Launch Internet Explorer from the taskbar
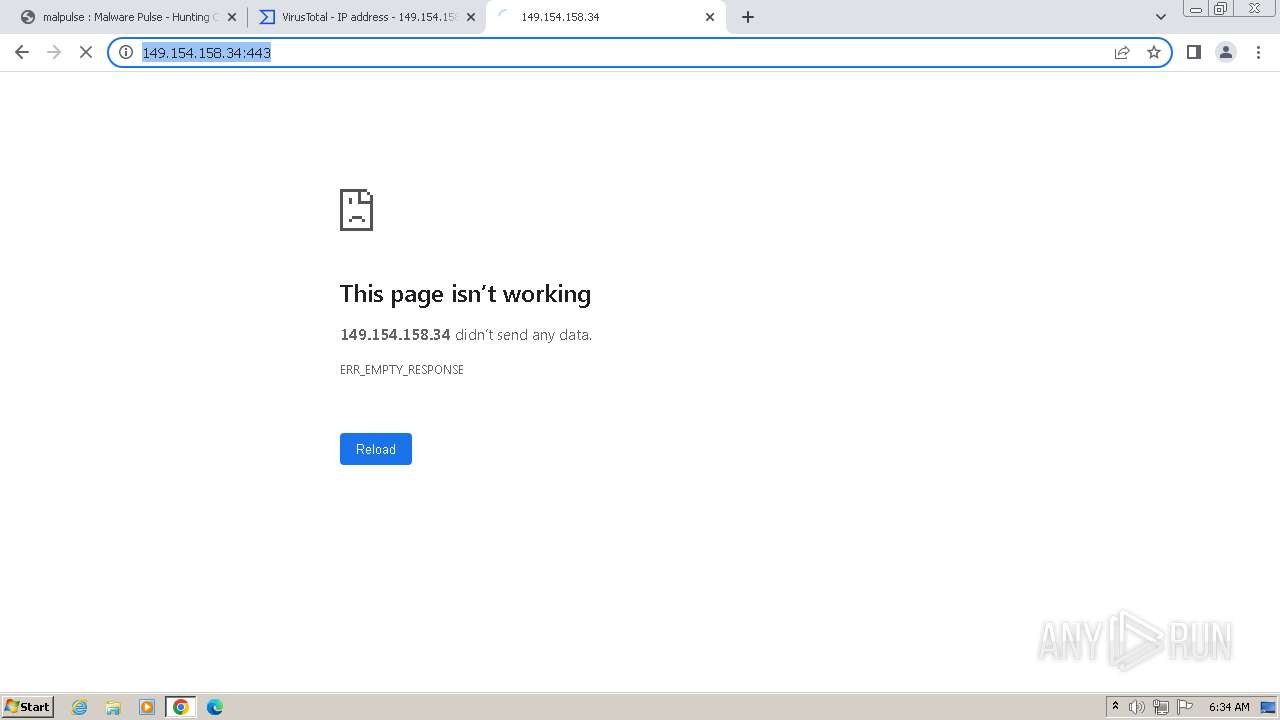This screenshot has height=720, width=1280. pos(80,707)
